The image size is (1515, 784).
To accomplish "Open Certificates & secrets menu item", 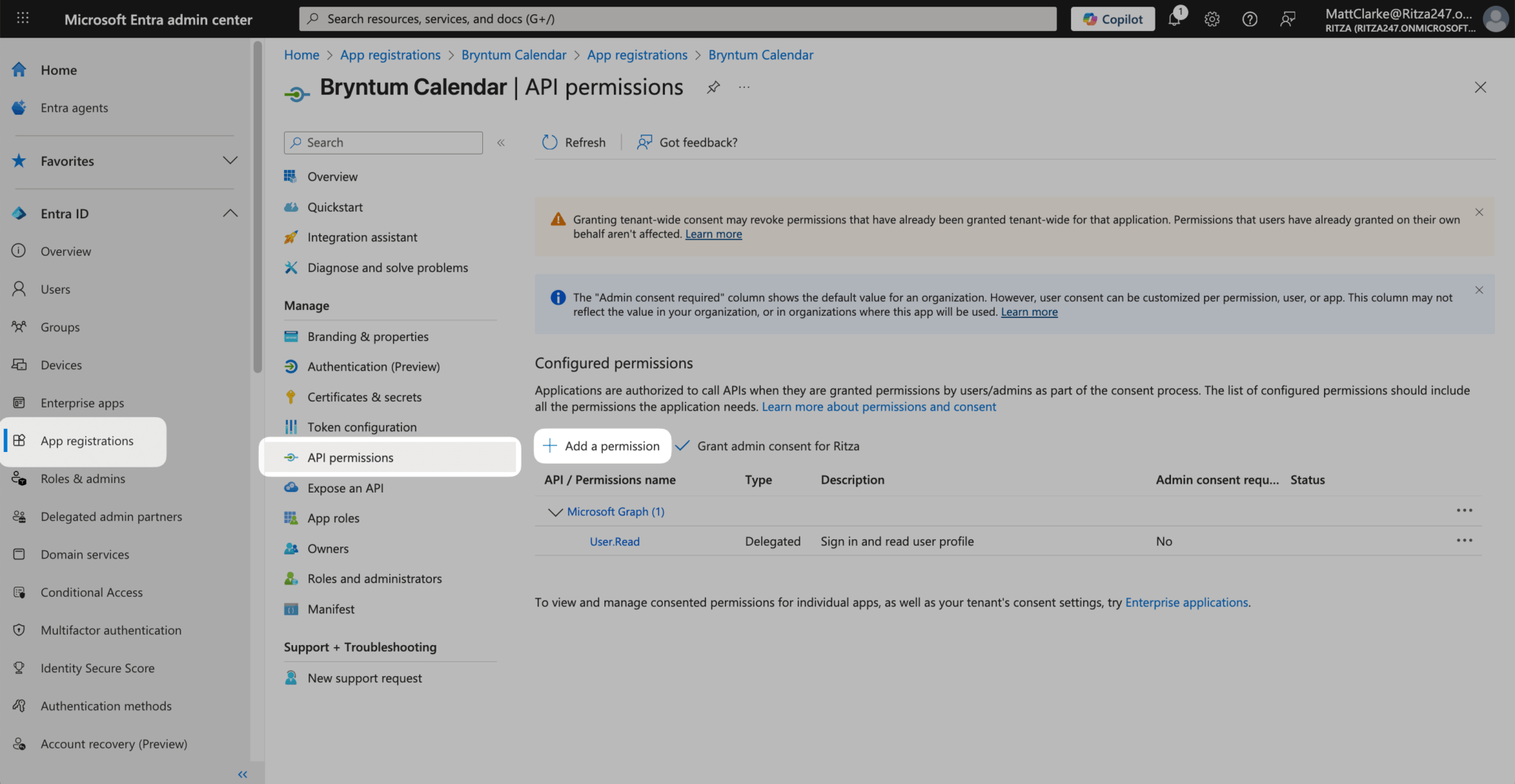I will pos(364,397).
